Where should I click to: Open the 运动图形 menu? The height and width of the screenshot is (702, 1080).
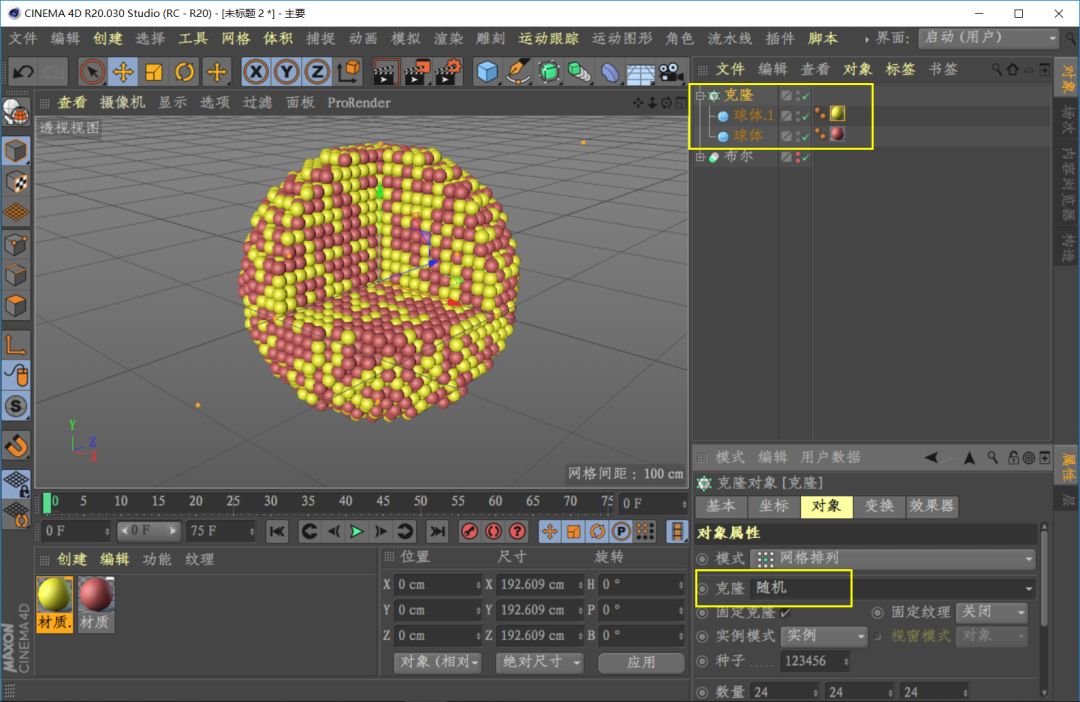(x=621, y=38)
